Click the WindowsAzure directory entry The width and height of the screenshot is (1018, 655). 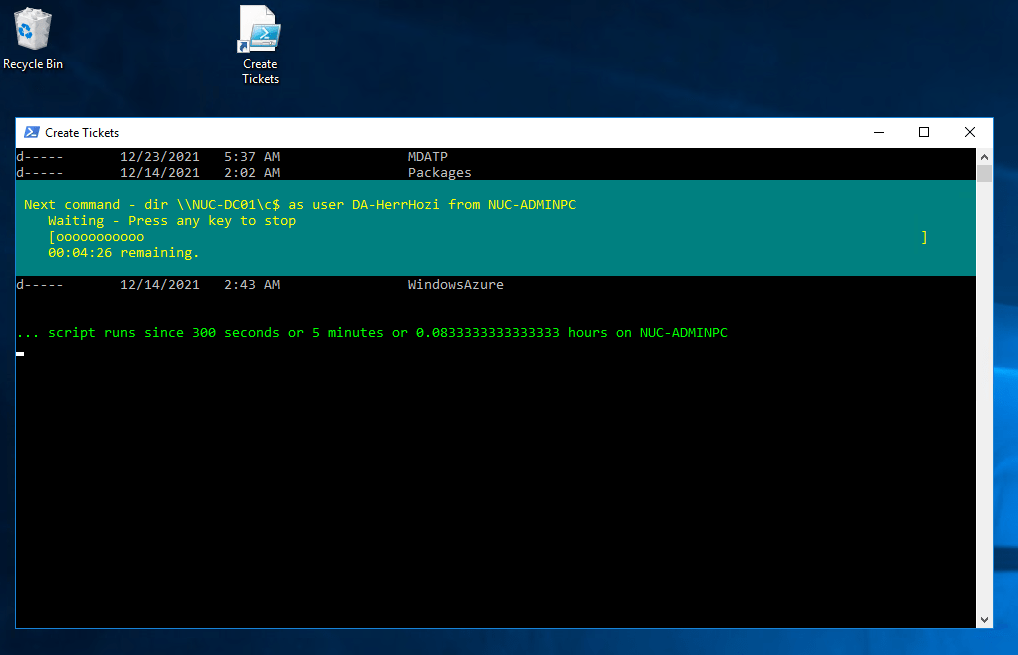click(455, 285)
